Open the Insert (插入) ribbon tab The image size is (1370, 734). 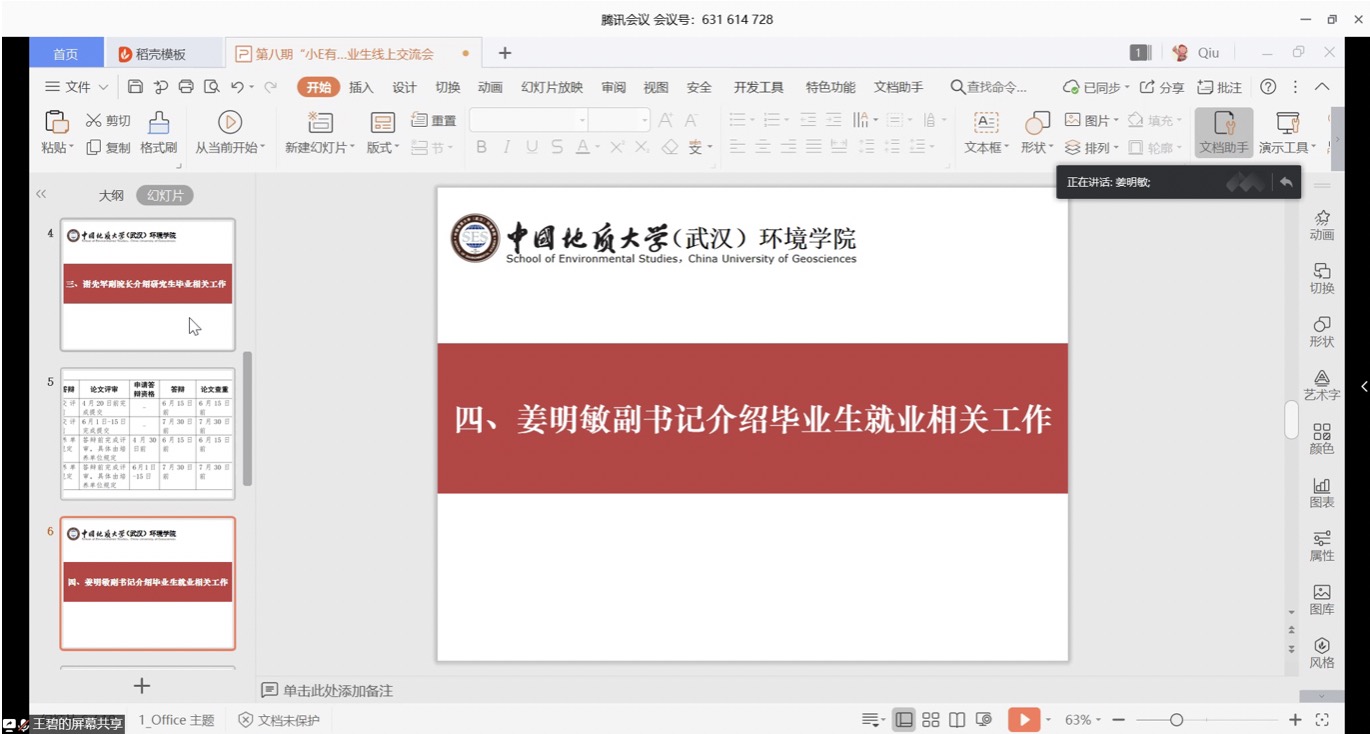361,87
